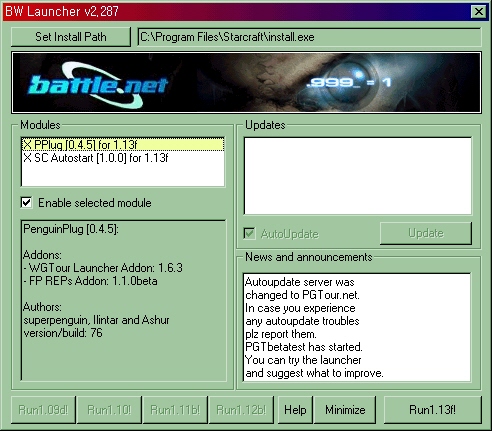
Task: Click 'changed to PGTour.net.' news line
Action: (302, 295)
